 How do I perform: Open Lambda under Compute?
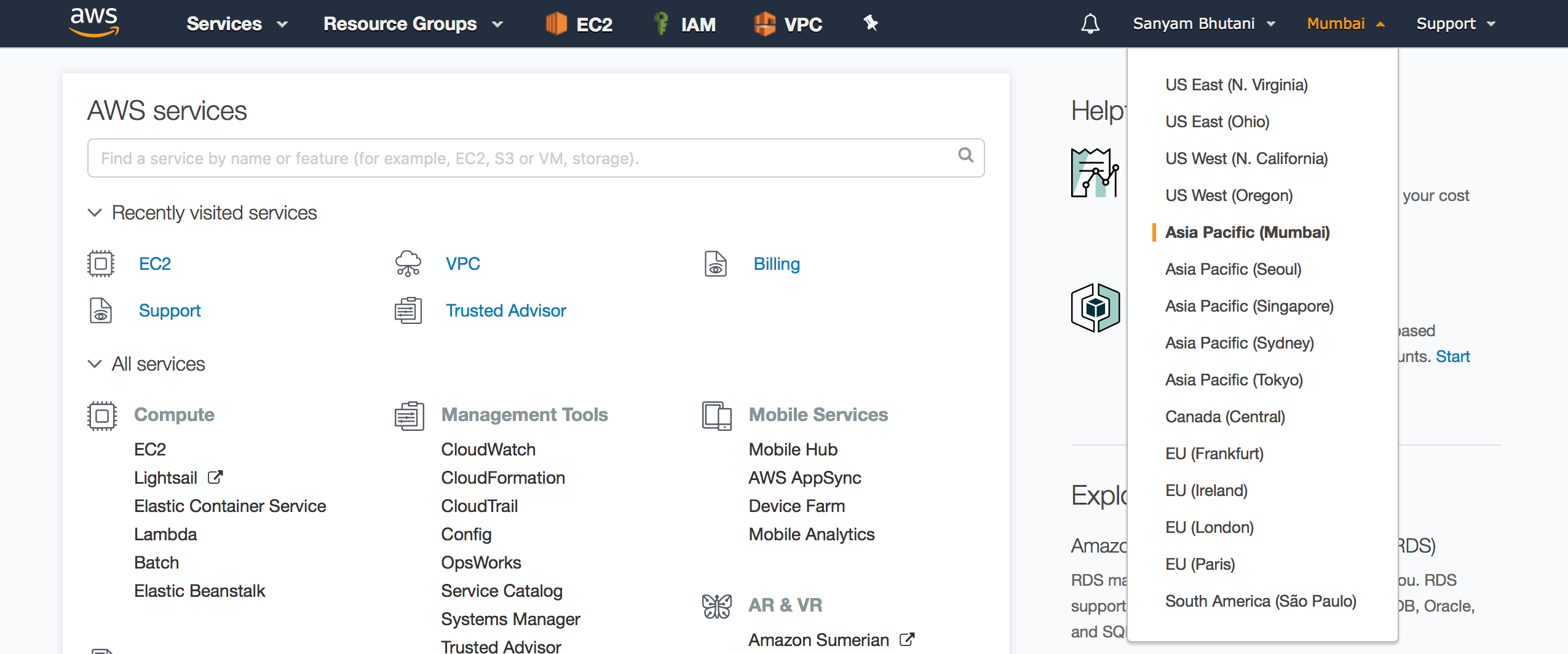tap(165, 534)
